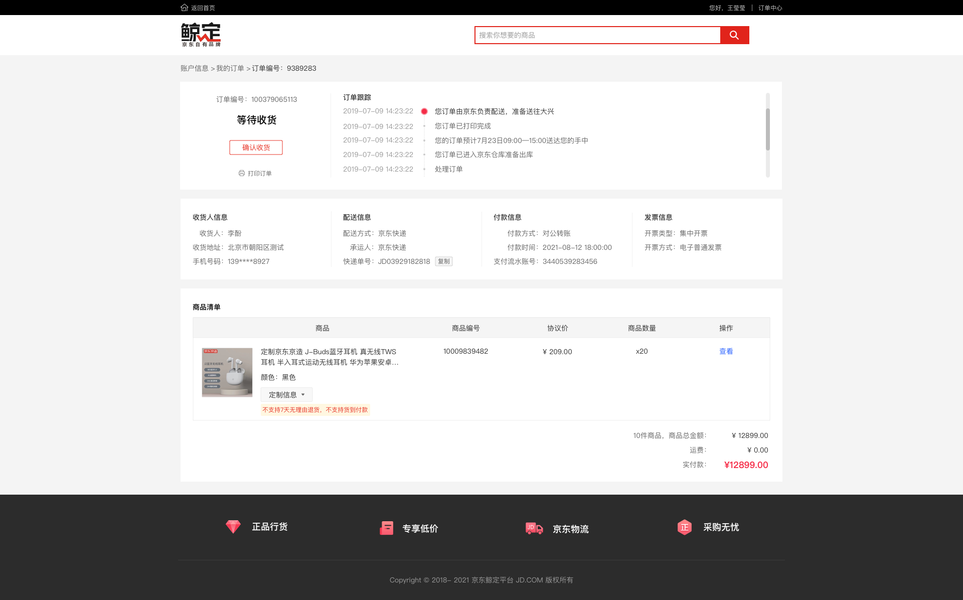Click the user greeting 您好 in top bar
The width and height of the screenshot is (963, 600).
[x=727, y=8]
